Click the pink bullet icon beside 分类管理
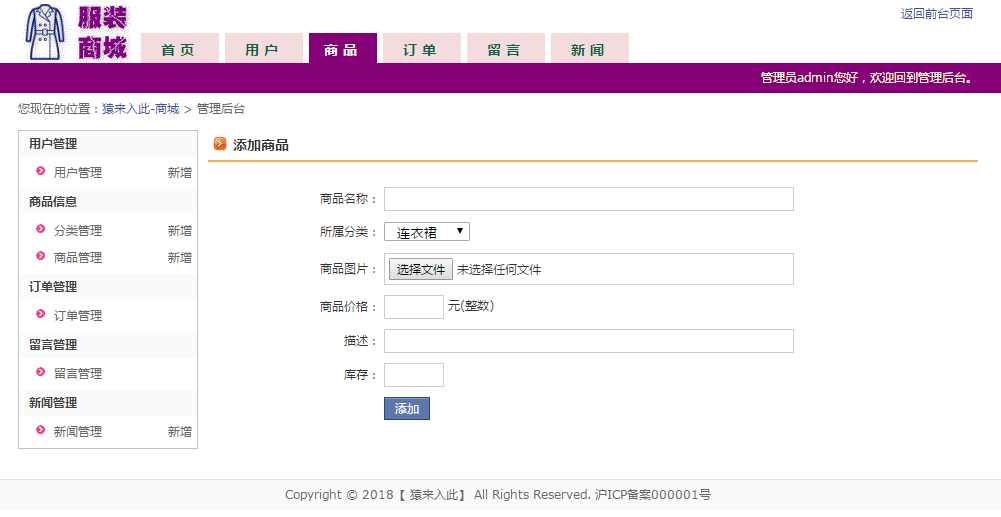This screenshot has width=1001, height=517. (x=41, y=229)
